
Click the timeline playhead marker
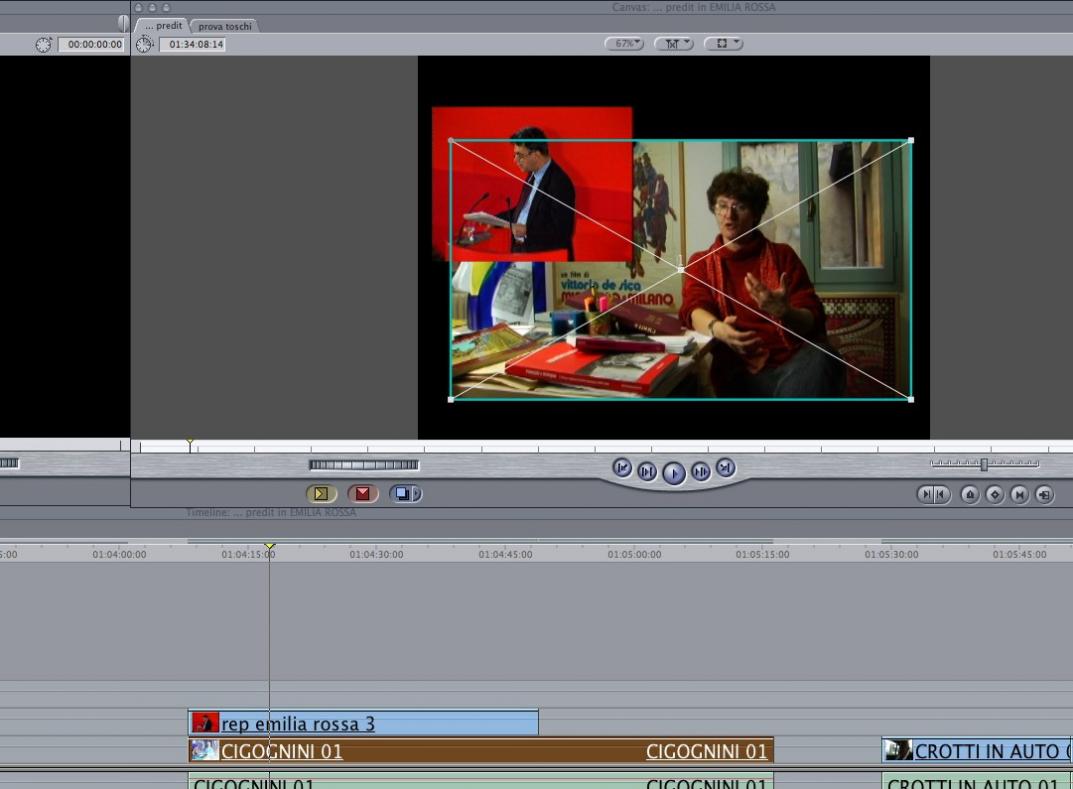tap(270, 546)
